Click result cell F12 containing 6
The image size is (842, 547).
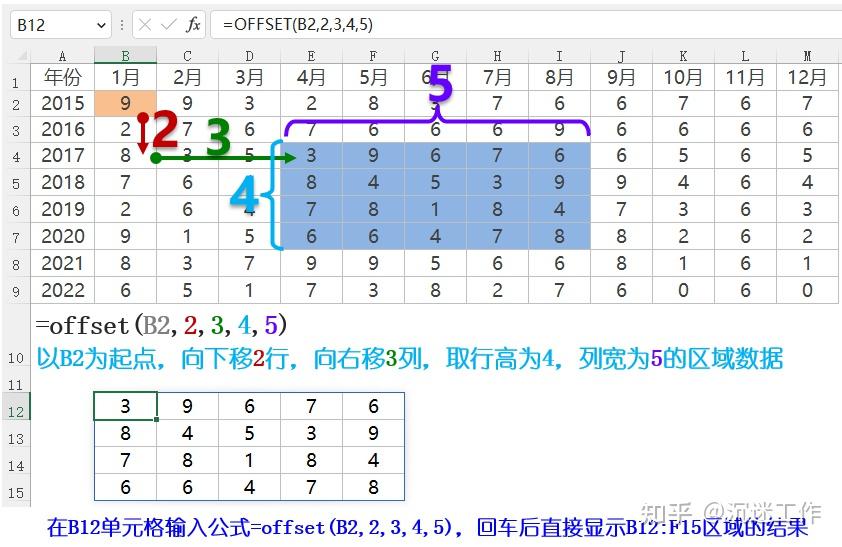pyautogui.click(x=373, y=406)
